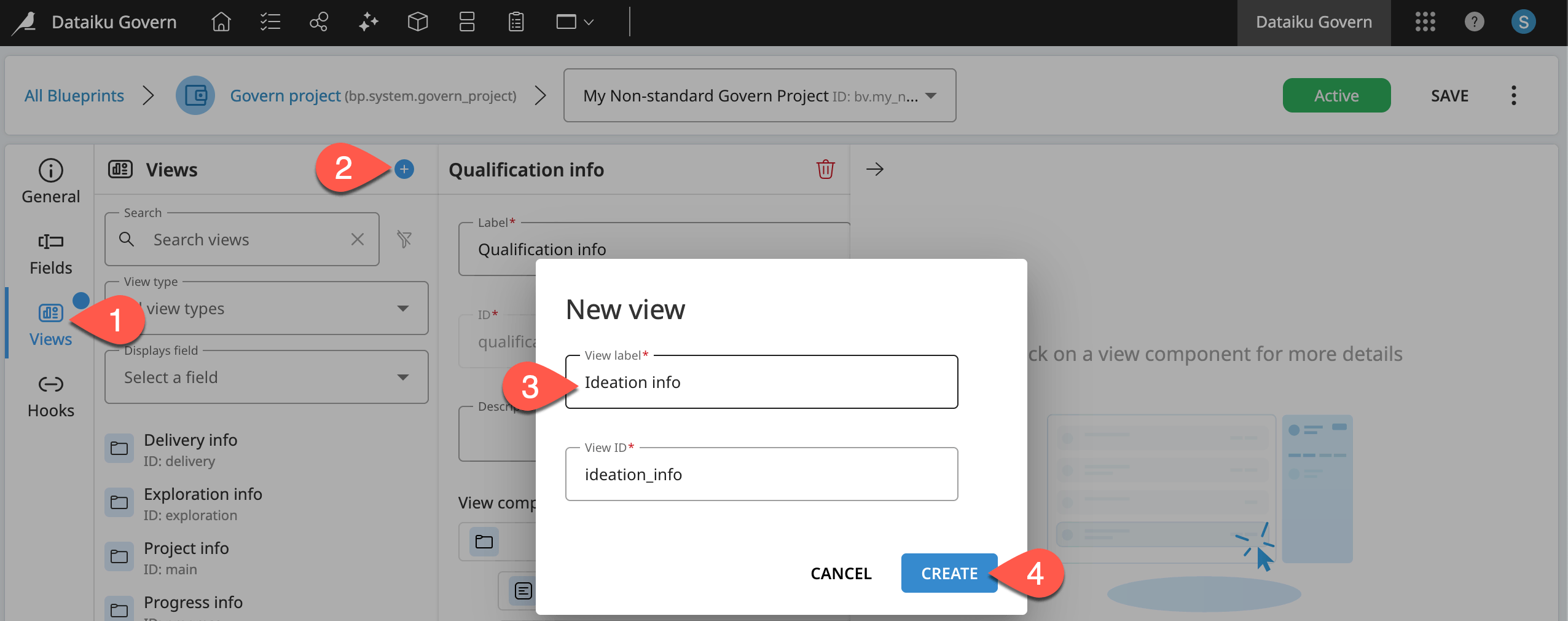Screen dimensions: 1568x621
Task: Cancel the New view dialog
Action: click(841, 573)
